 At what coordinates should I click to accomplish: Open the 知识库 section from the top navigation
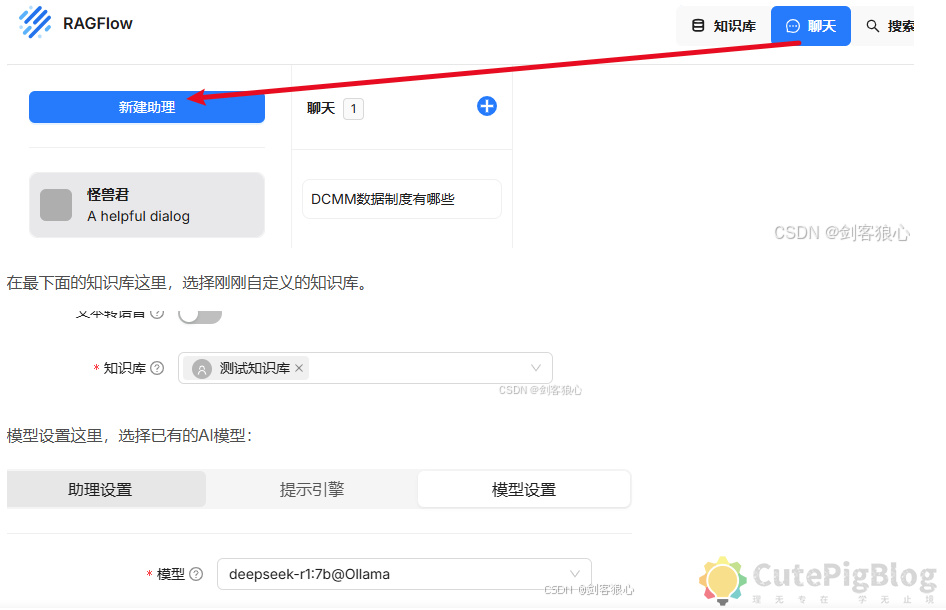point(722,25)
